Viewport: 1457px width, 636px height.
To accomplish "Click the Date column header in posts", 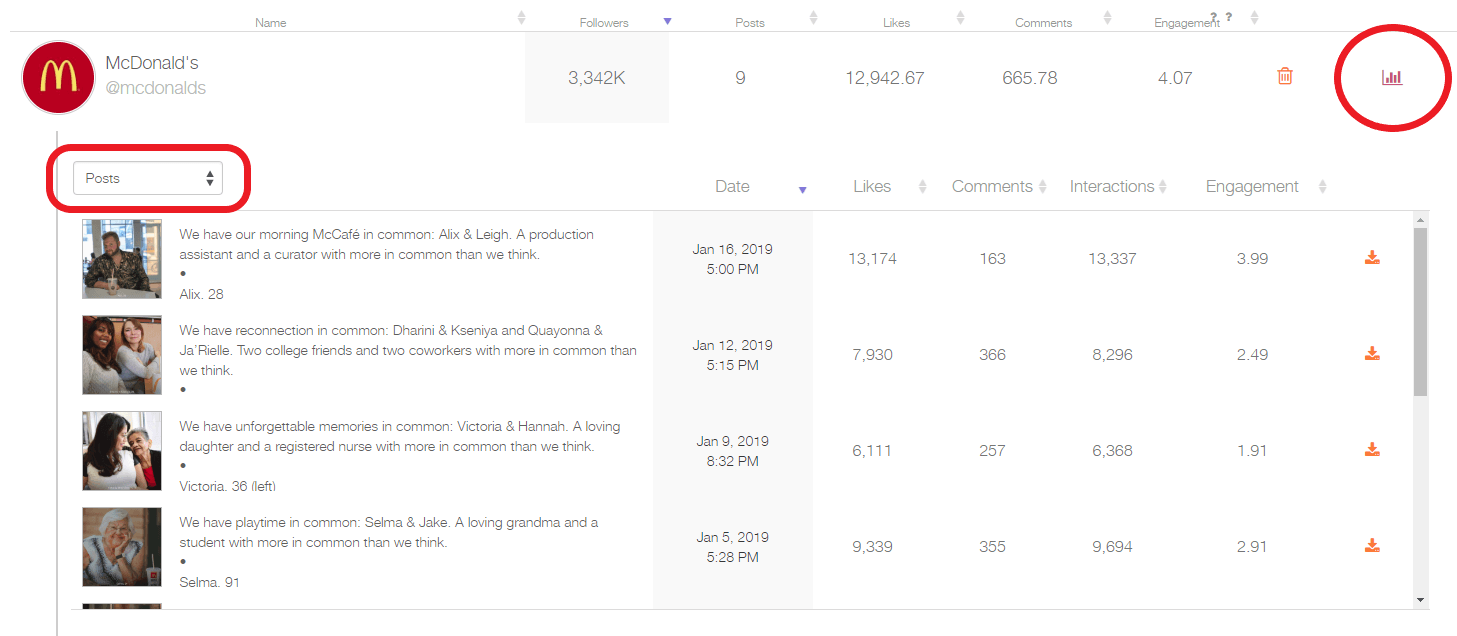I will coord(732,186).
